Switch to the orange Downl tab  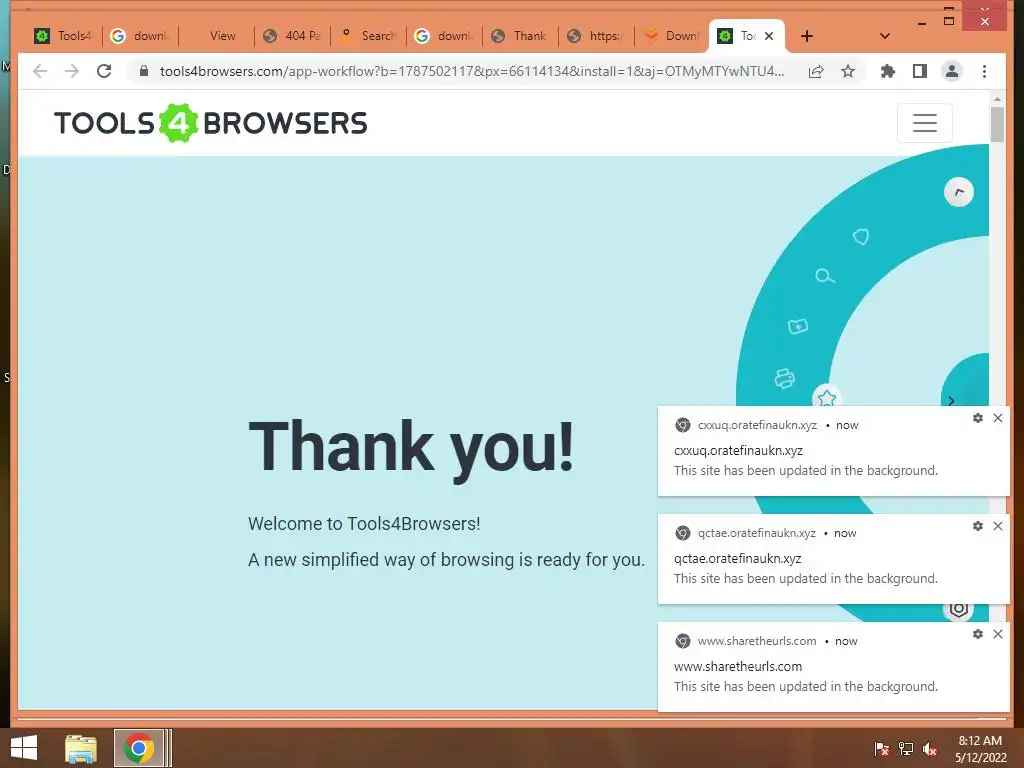click(x=672, y=36)
